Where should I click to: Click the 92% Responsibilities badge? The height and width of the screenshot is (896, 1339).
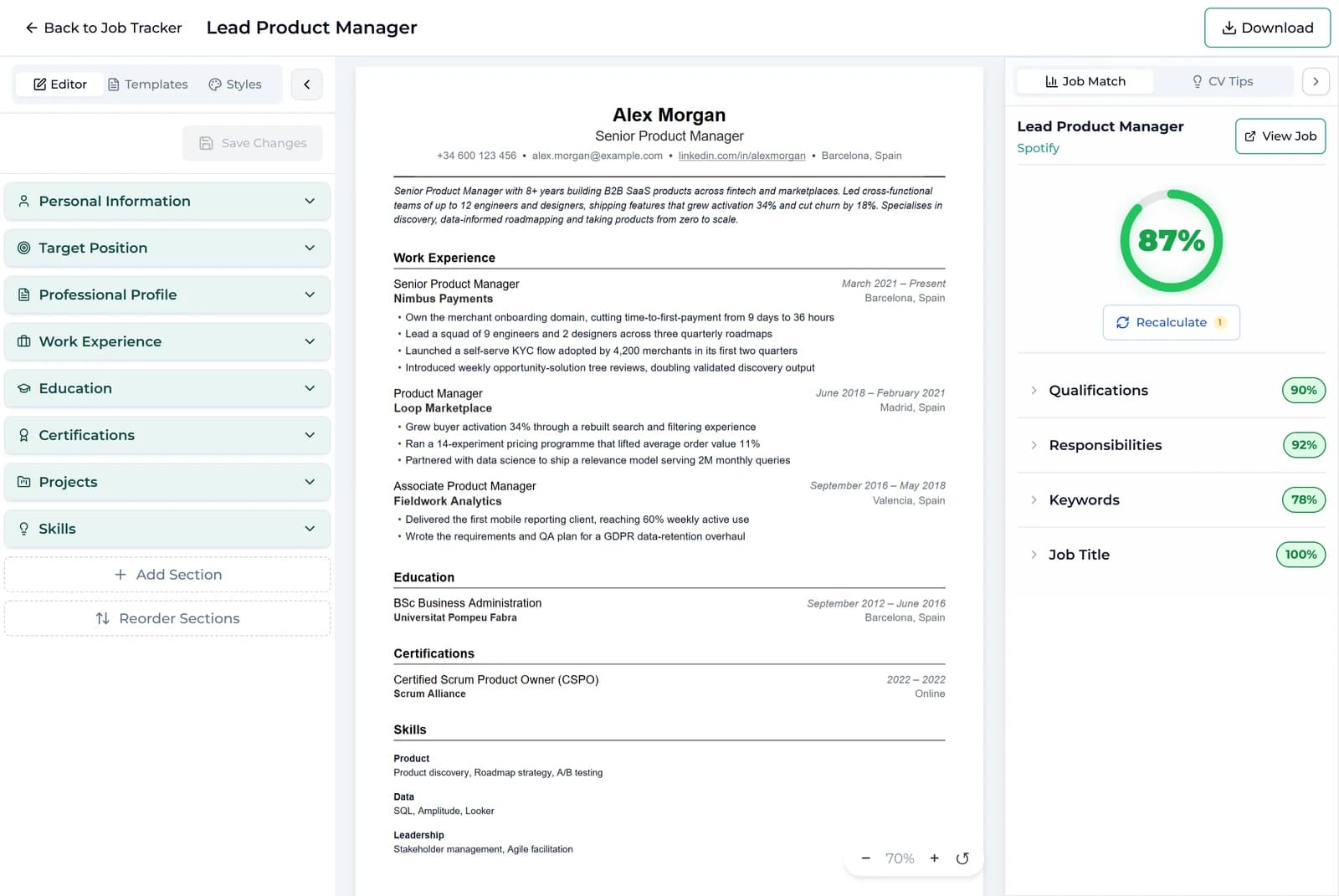pos(1304,445)
